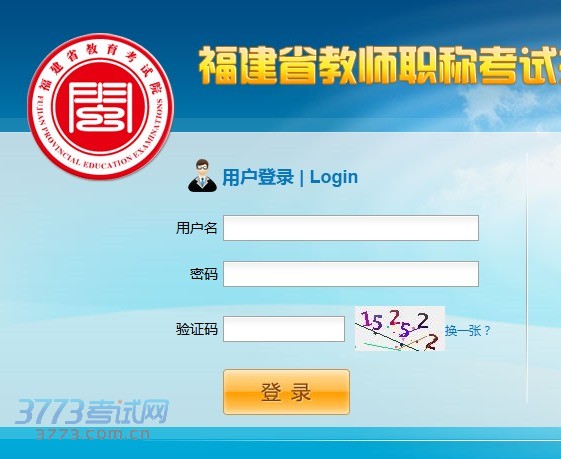Focus the 验证码 input box
561x459 pixels.
284,329
